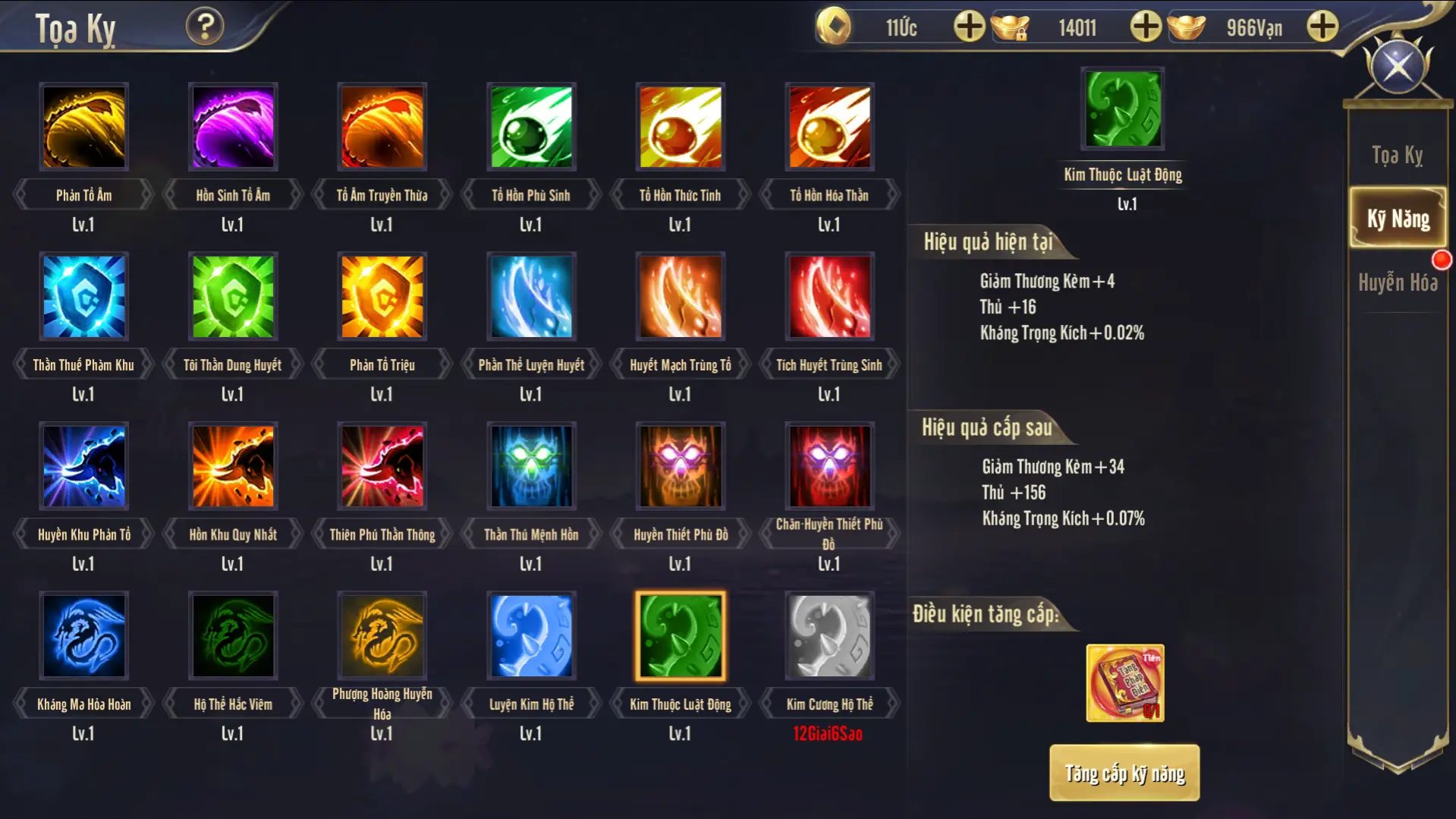Select the Thần Thú Mệnh Hồn skull skill

[x=531, y=466]
